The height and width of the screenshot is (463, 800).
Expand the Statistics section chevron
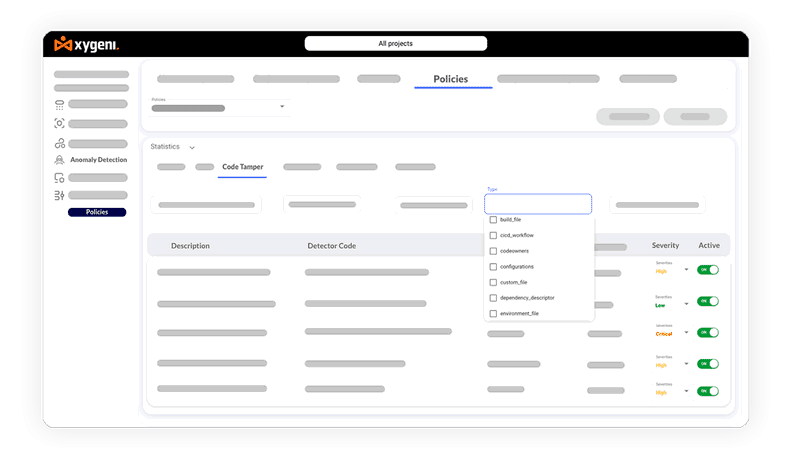coord(192,148)
